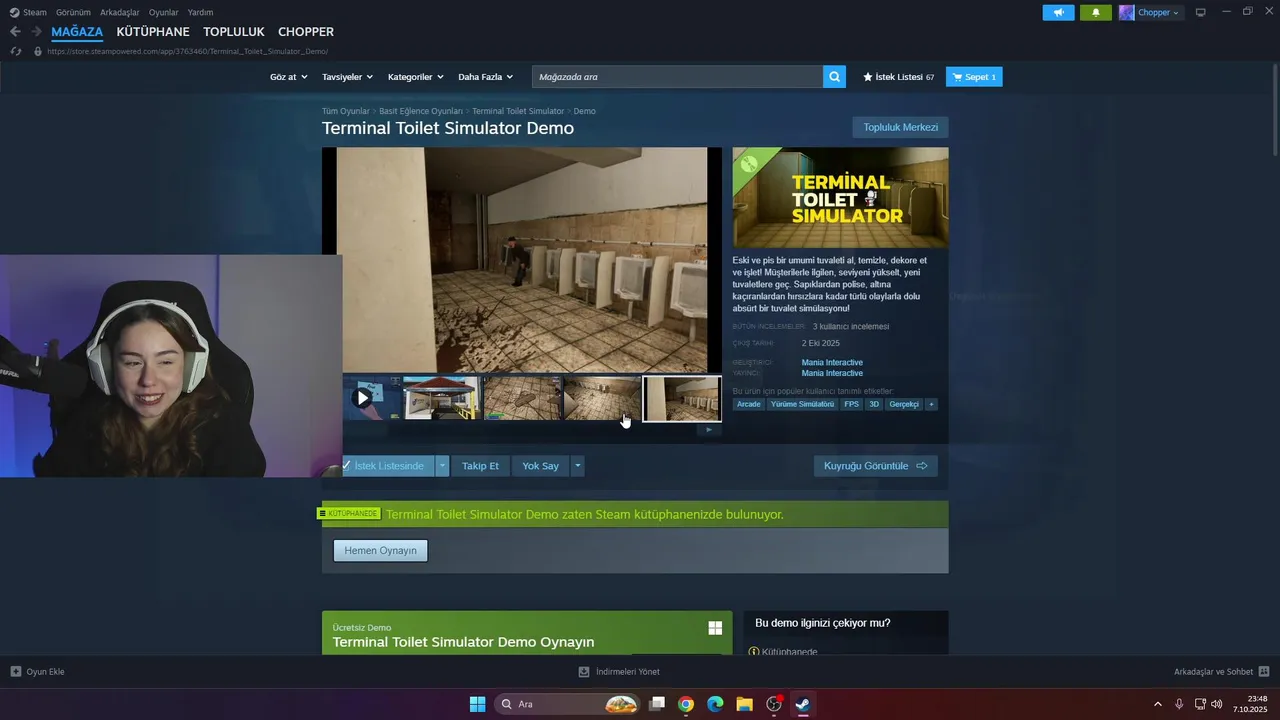The width and height of the screenshot is (1280, 720).
Task: Expand the Kategoriler dropdown
Action: tap(415, 77)
